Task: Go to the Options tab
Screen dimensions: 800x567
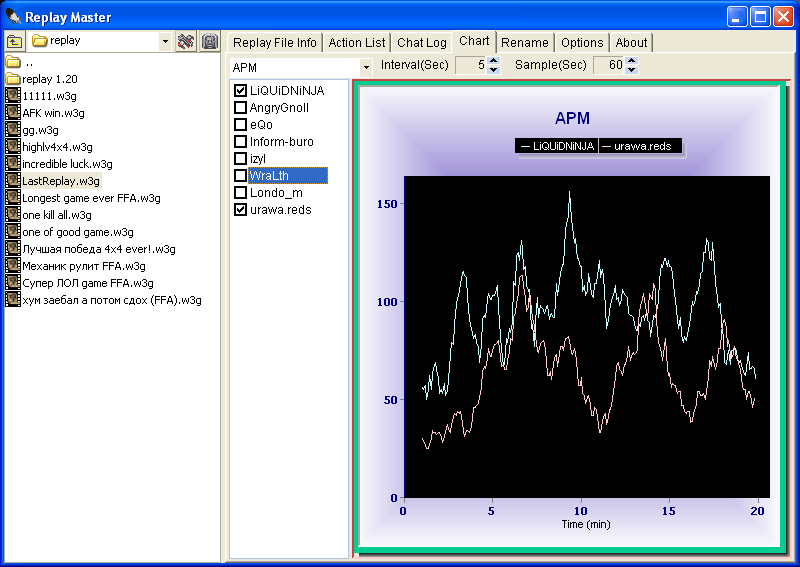Action: (581, 42)
